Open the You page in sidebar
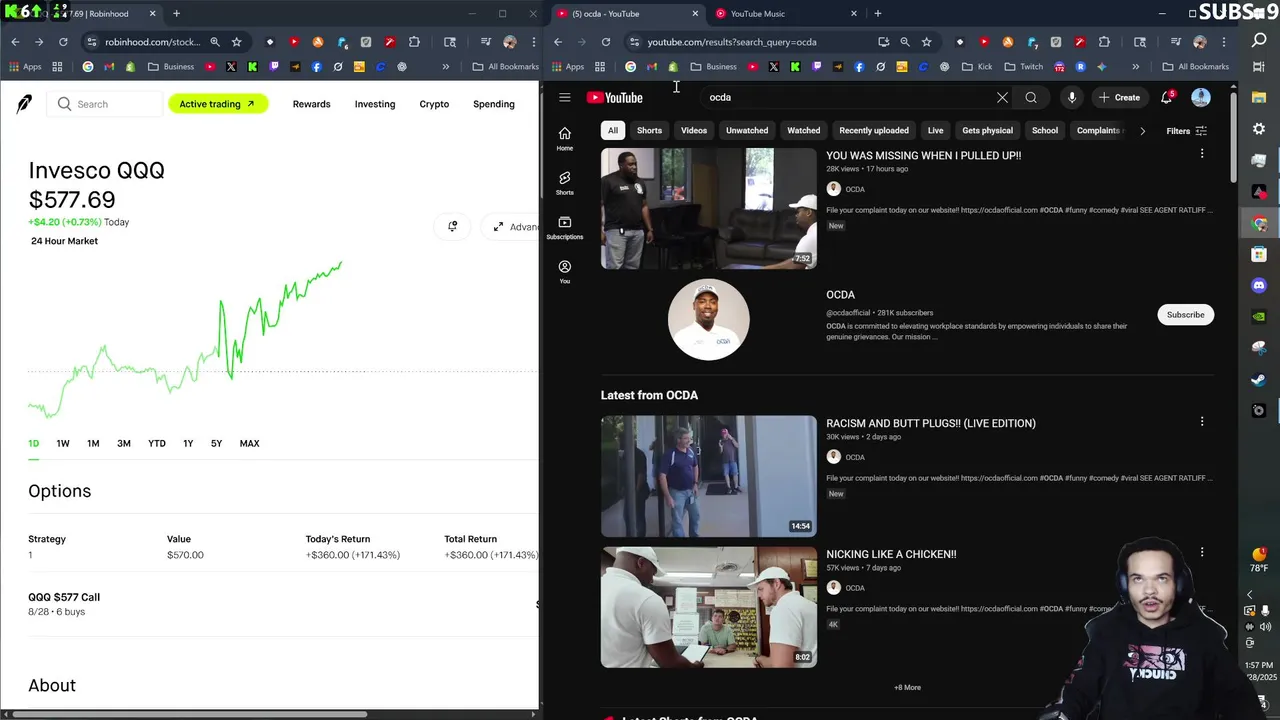This screenshot has width=1280, height=720. [x=565, y=272]
